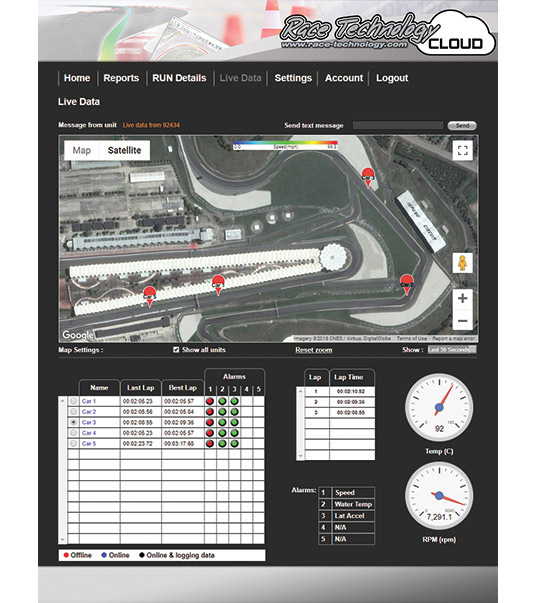Viewport: 537px width, 603px height.
Task: Focus the Send text message field
Action: tap(398, 125)
